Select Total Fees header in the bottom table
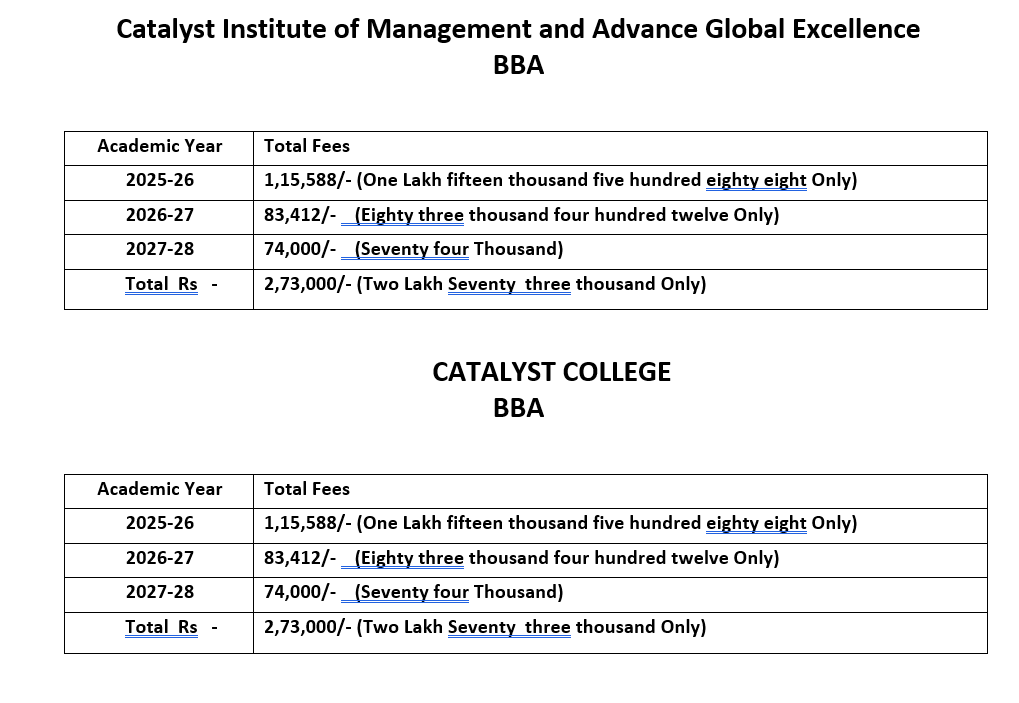The width and height of the screenshot is (1019, 703). 307,489
